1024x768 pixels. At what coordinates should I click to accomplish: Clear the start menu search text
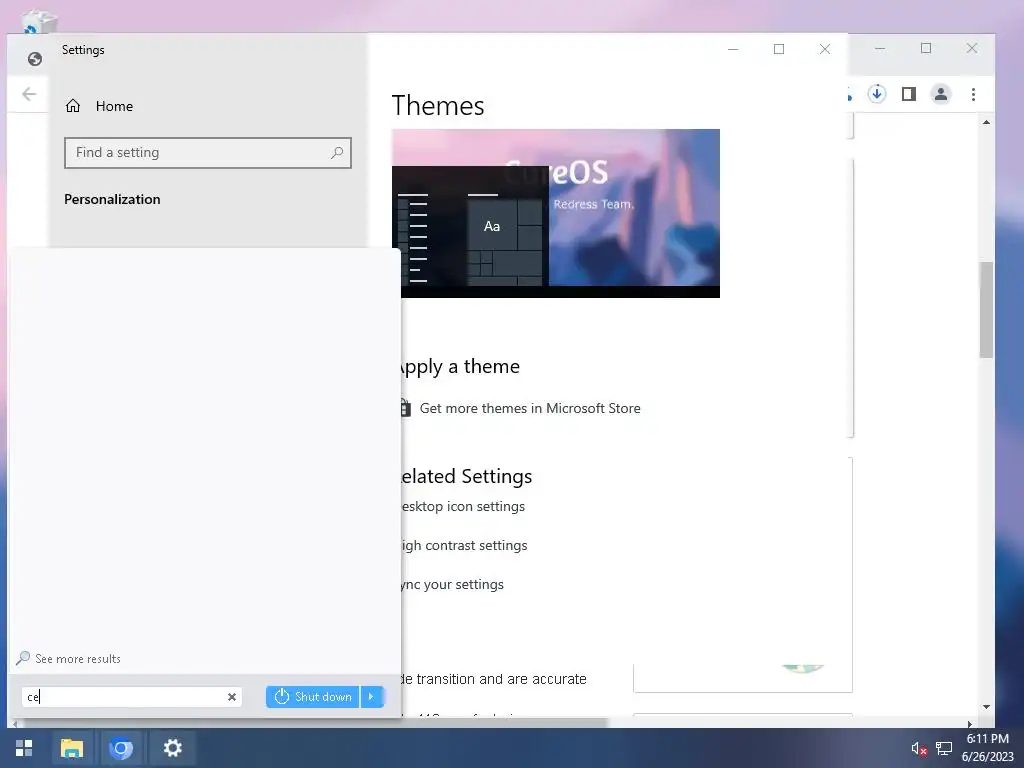[232, 697]
